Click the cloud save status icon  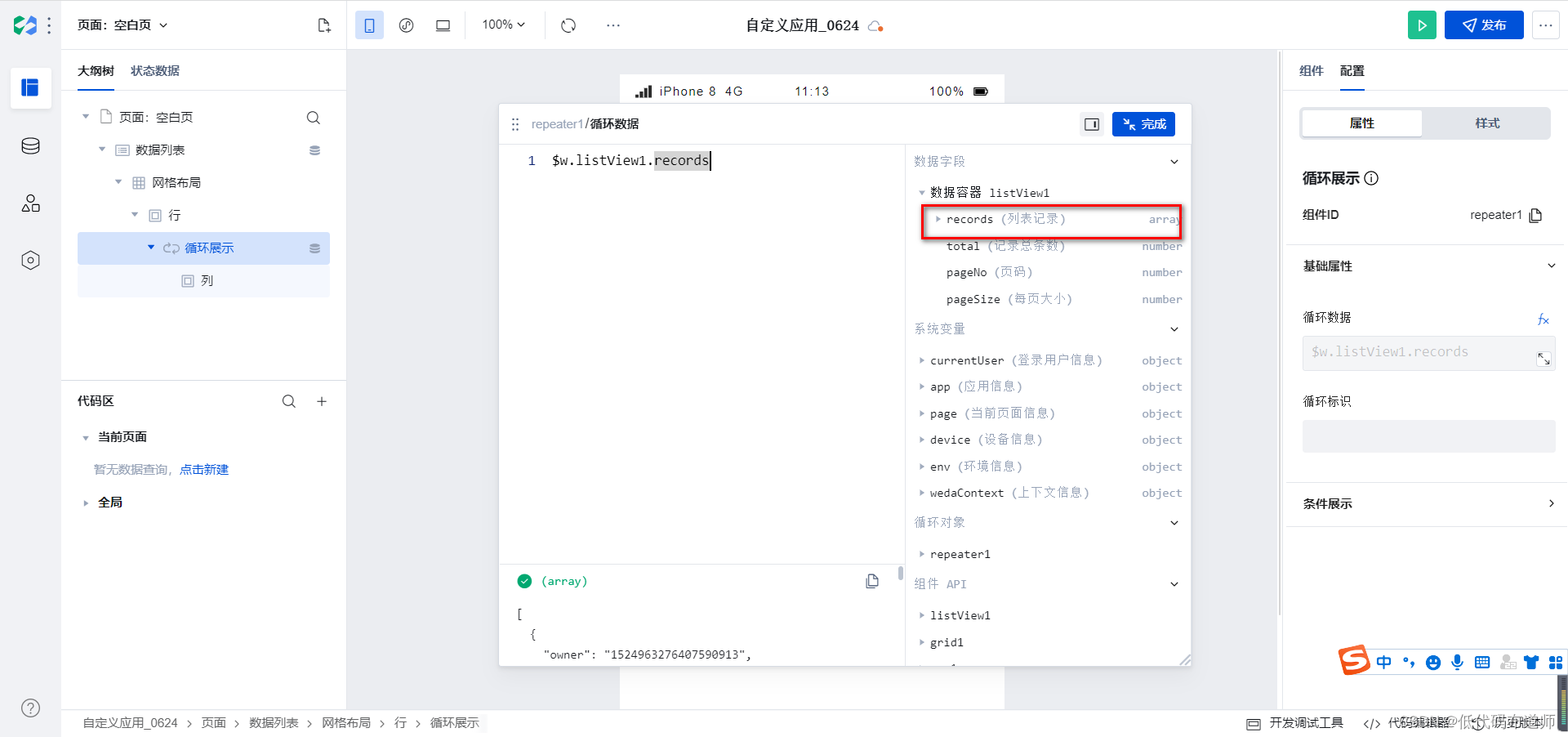[x=875, y=26]
